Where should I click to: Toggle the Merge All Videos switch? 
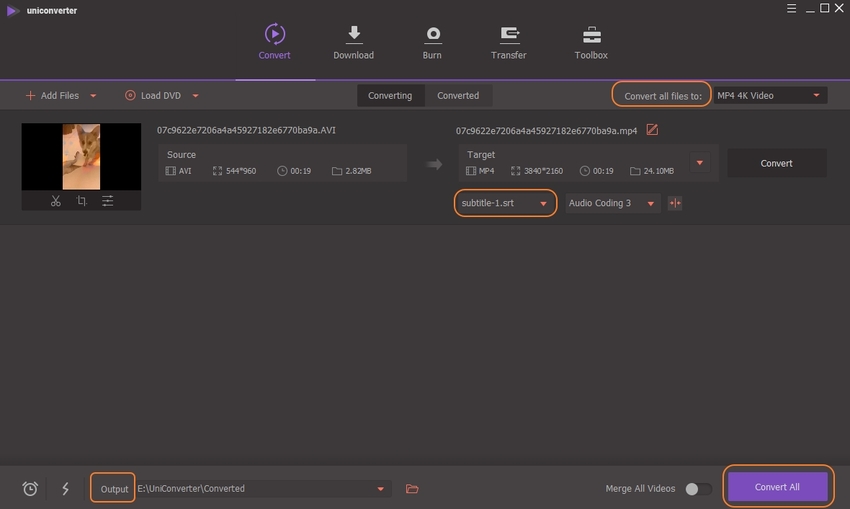698,488
